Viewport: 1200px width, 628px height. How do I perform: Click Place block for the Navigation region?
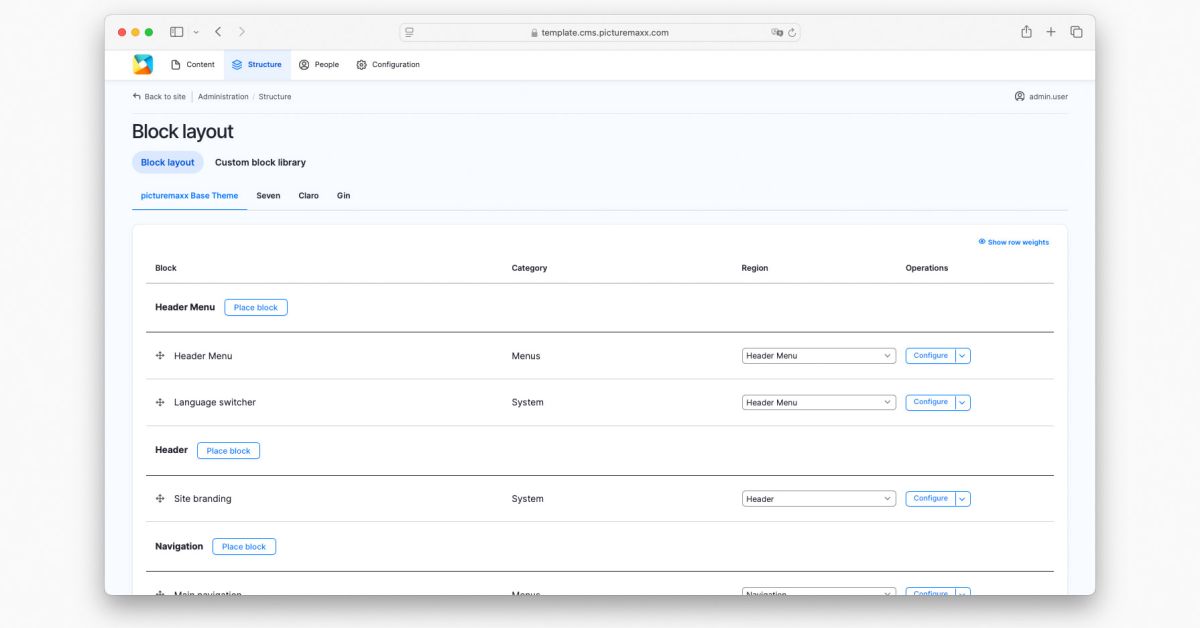(244, 547)
